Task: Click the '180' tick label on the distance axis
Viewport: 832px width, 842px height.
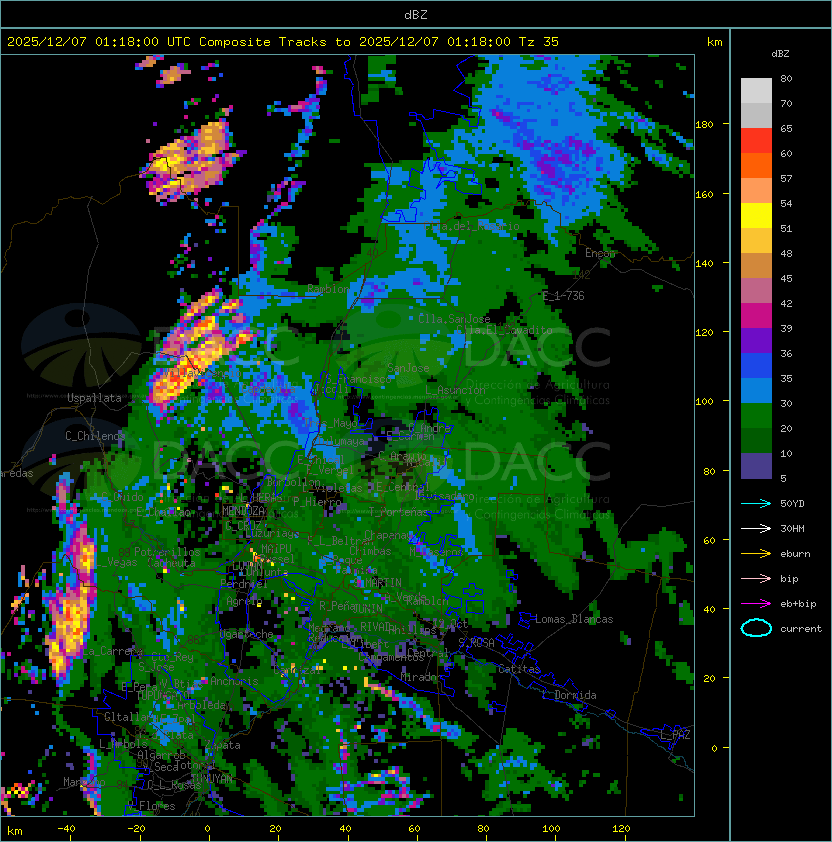Action: [704, 125]
